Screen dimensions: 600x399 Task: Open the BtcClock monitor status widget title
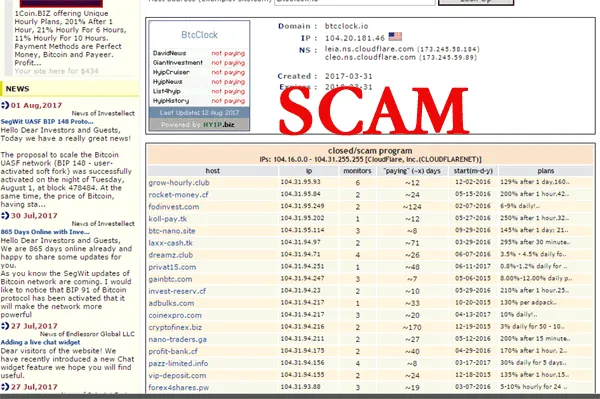(199, 35)
